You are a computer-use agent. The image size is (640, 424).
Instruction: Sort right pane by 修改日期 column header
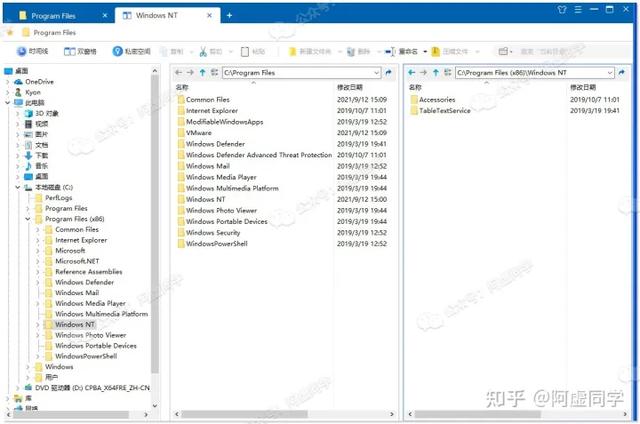tap(582, 87)
